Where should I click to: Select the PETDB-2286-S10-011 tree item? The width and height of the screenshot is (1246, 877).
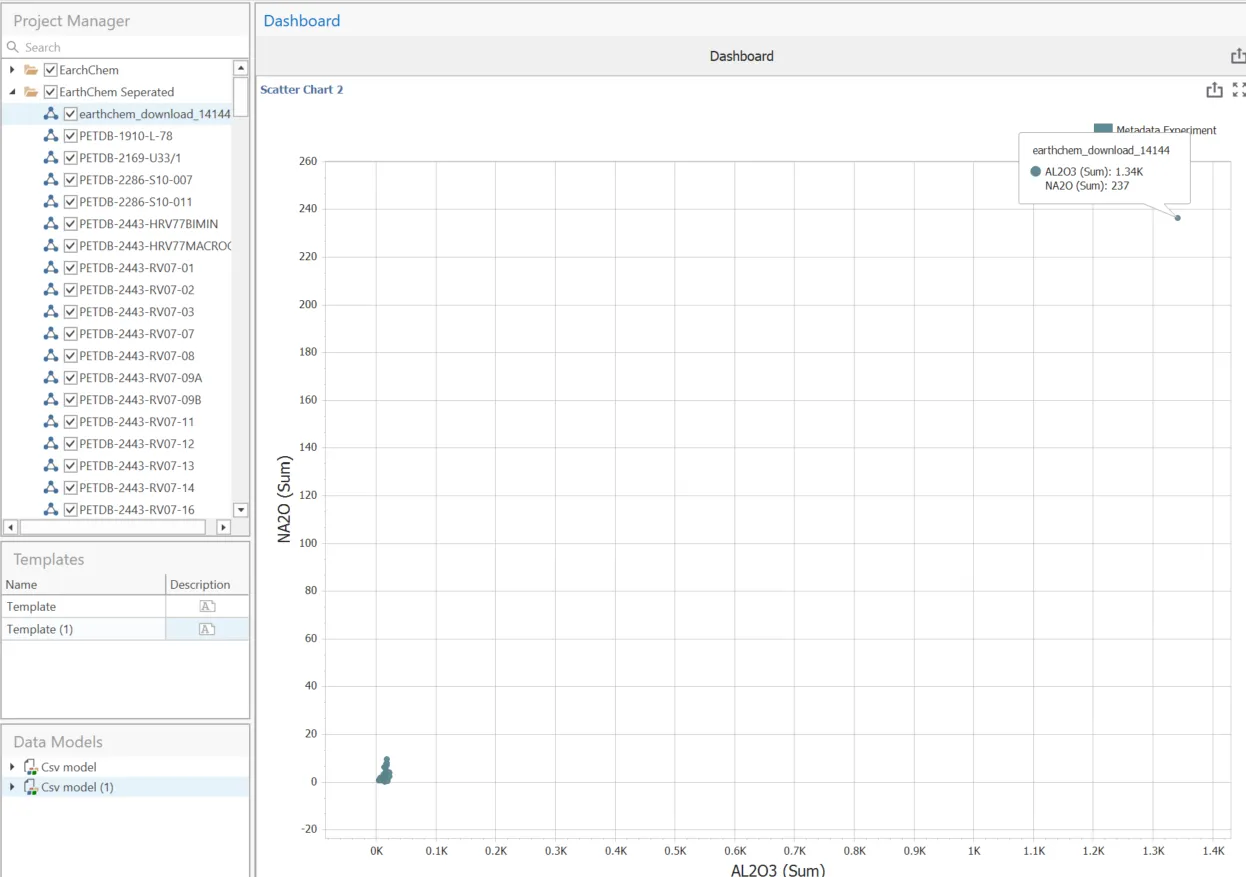[x=136, y=202]
